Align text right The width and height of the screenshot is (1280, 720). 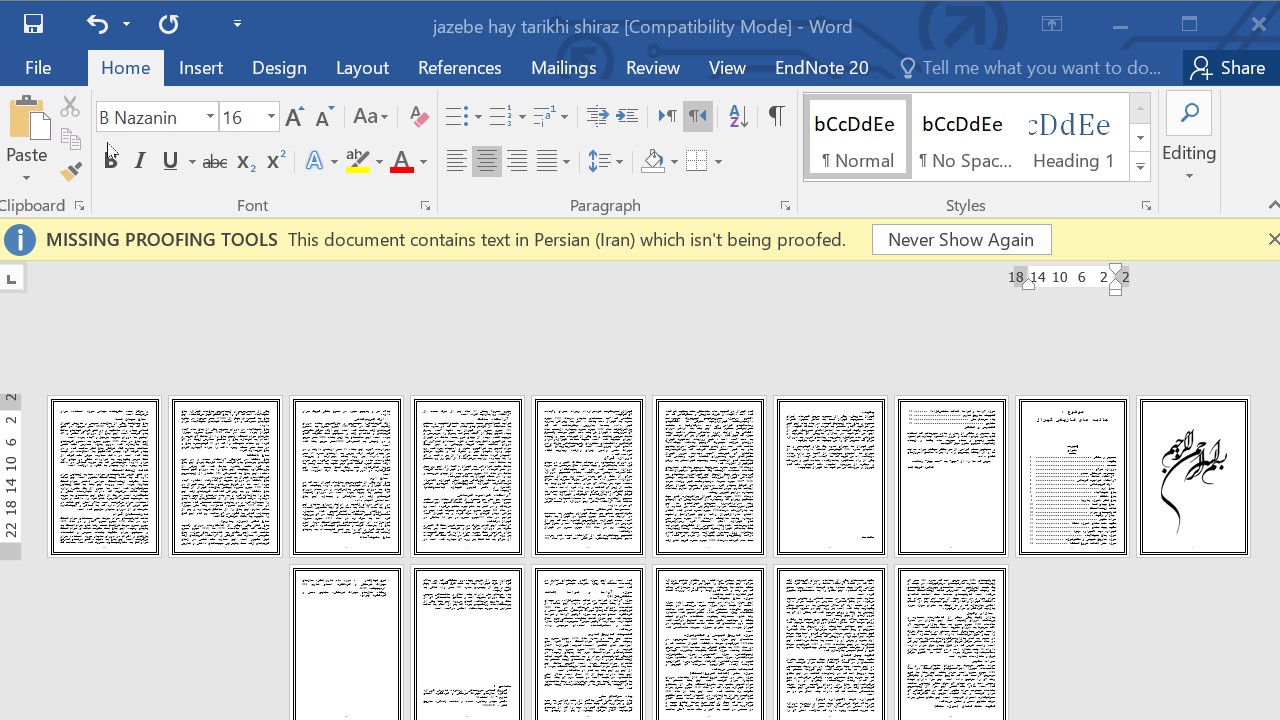click(x=516, y=161)
